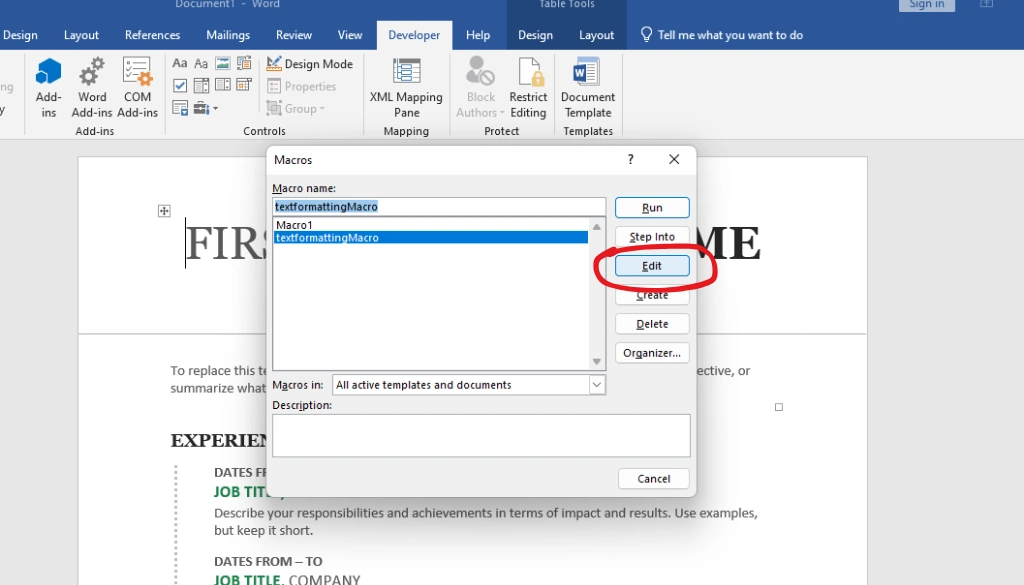Insert Check Box content control
The image size is (1024, 585).
tap(180, 86)
